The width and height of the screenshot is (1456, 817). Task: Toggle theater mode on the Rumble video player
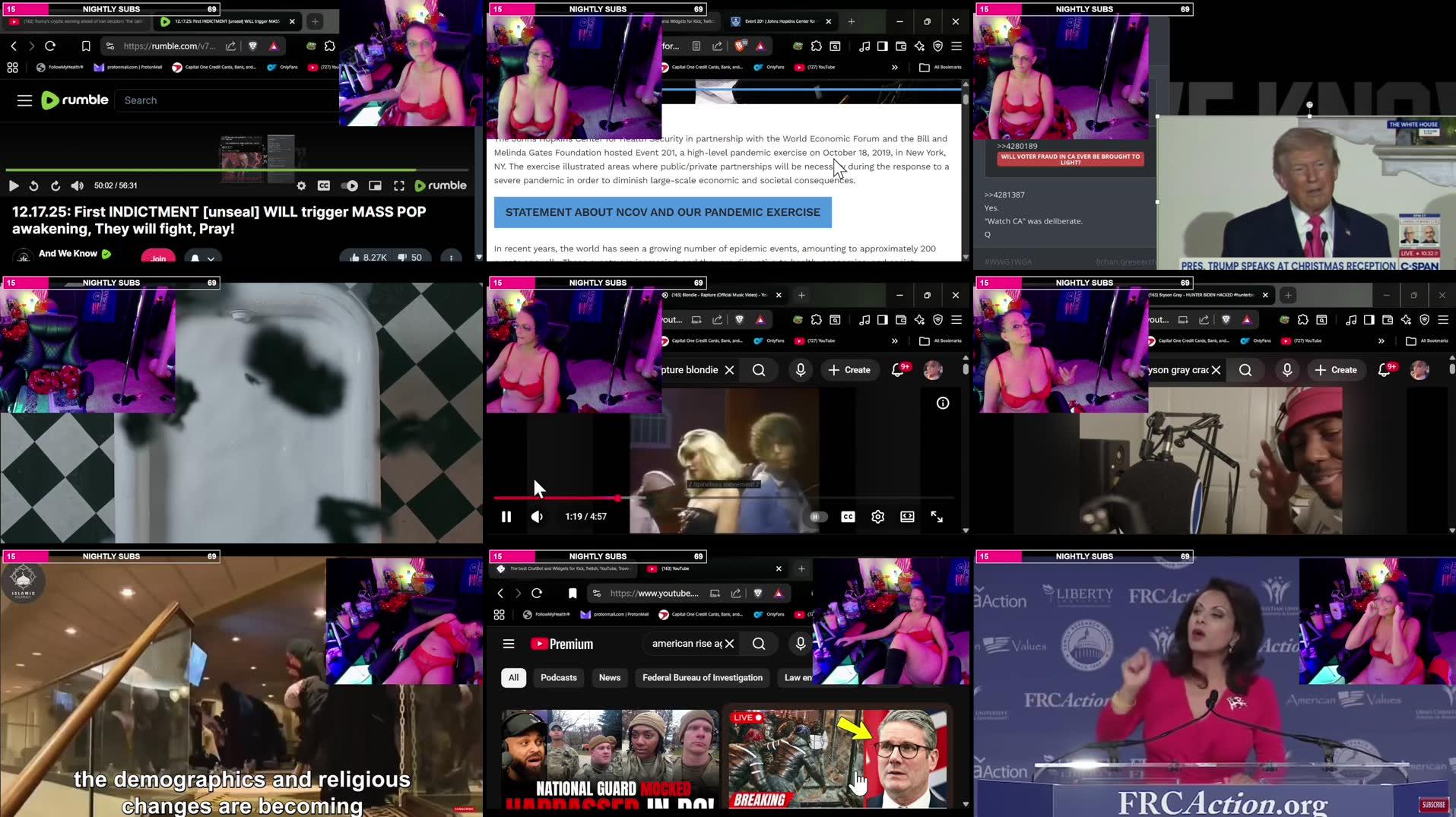click(375, 185)
